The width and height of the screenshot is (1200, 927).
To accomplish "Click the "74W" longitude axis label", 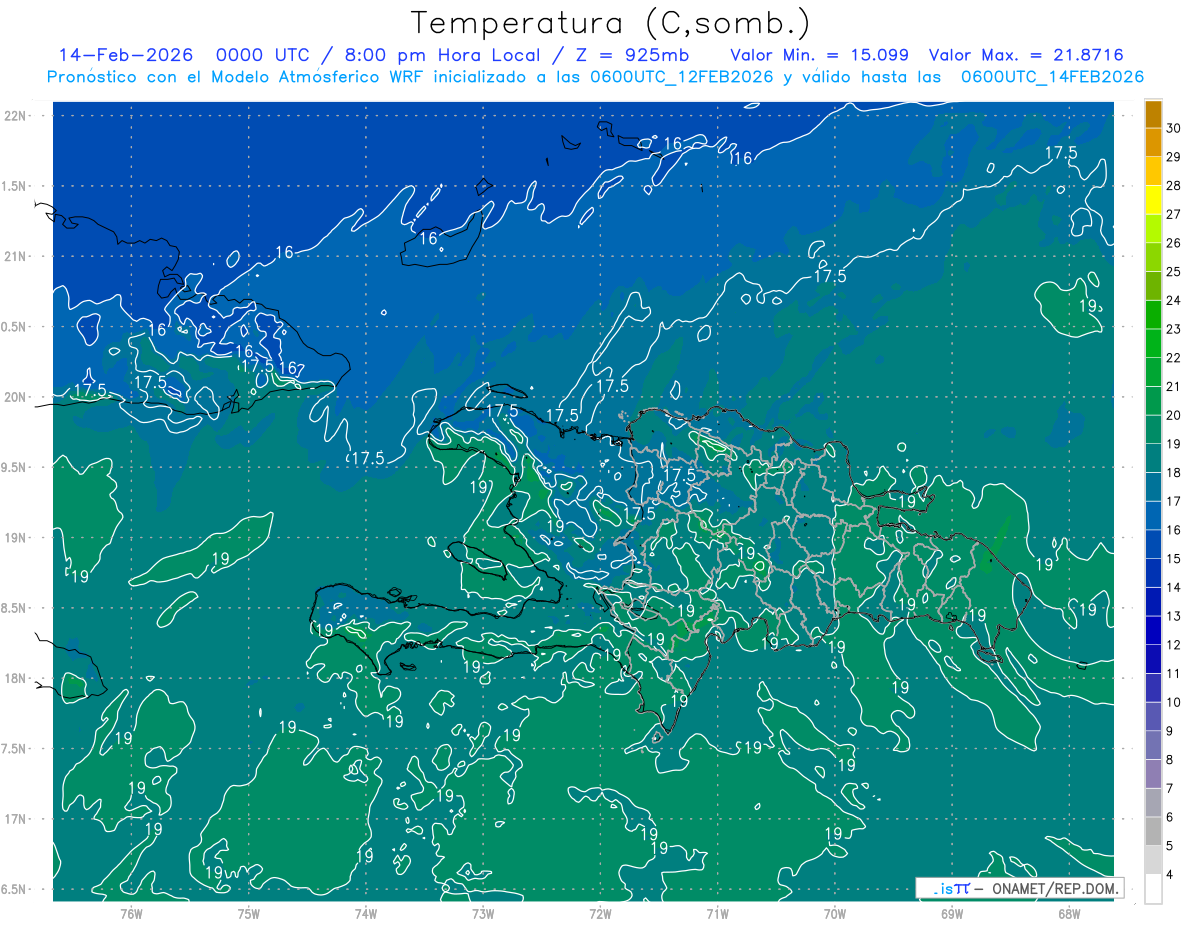I will click(366, 913).
